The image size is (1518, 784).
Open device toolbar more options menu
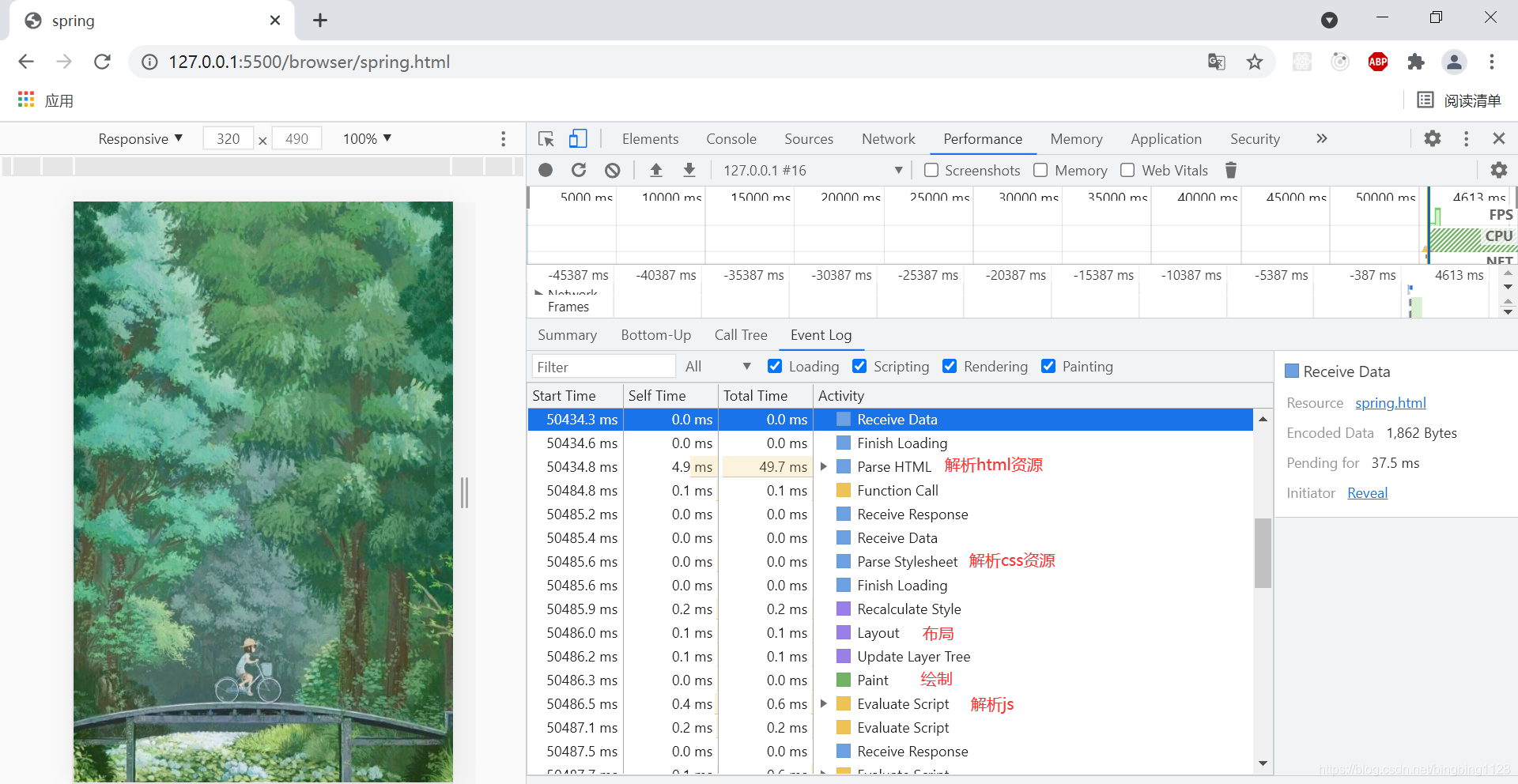(503, 139)
